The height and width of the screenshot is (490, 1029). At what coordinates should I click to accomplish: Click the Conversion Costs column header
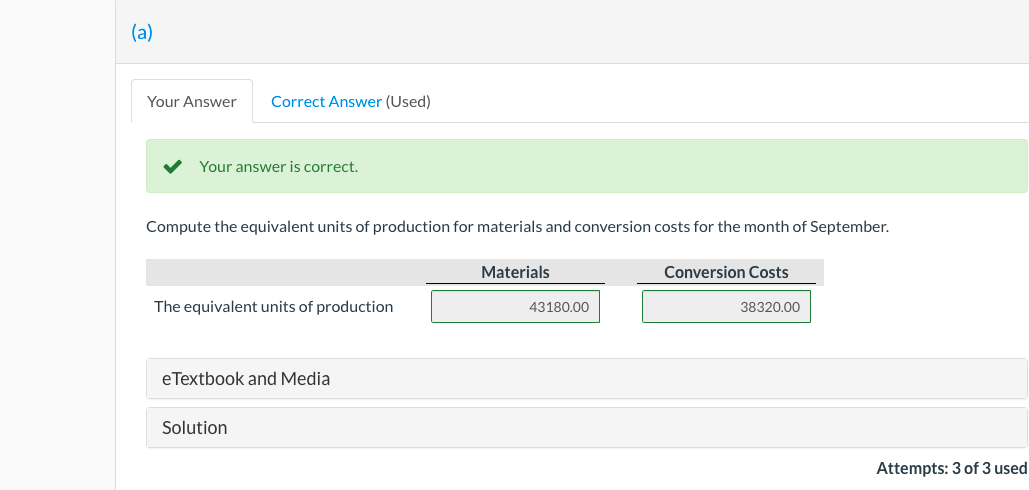[x=726, y=272]
